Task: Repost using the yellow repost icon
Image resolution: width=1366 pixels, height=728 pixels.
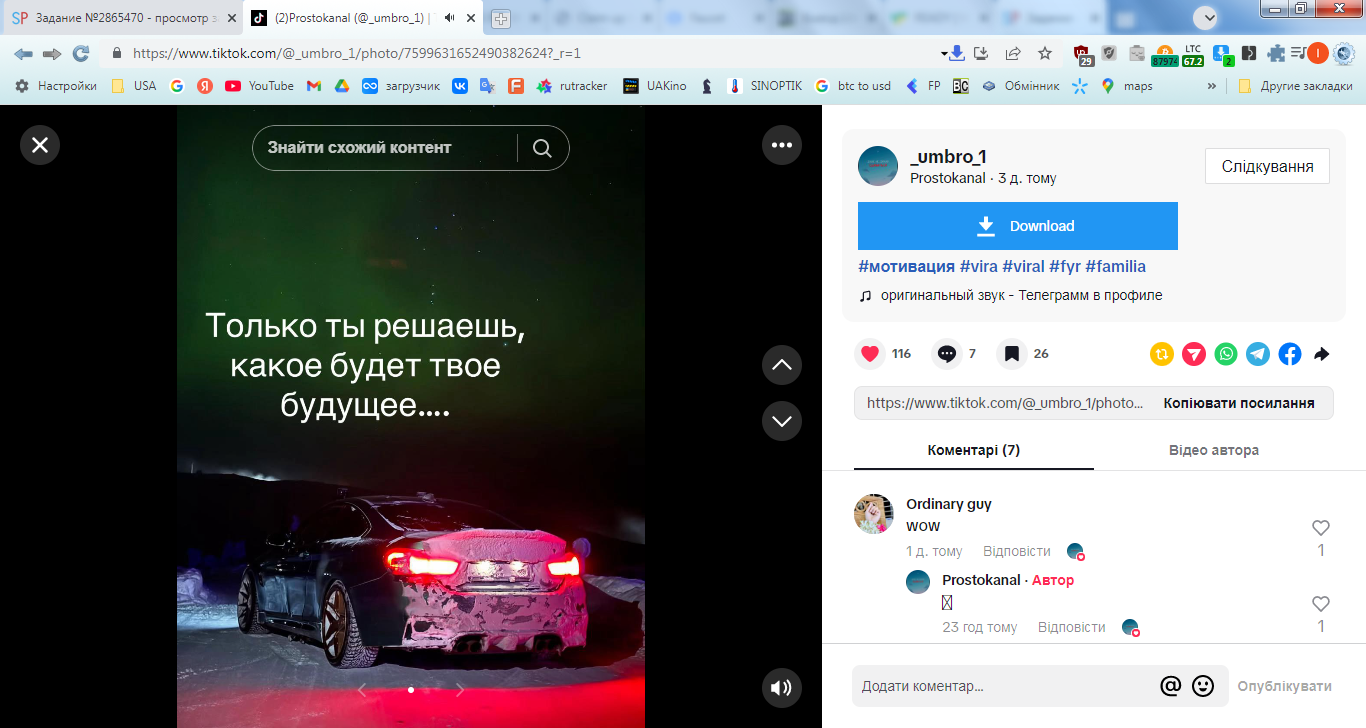Action: coord(1162,354)
